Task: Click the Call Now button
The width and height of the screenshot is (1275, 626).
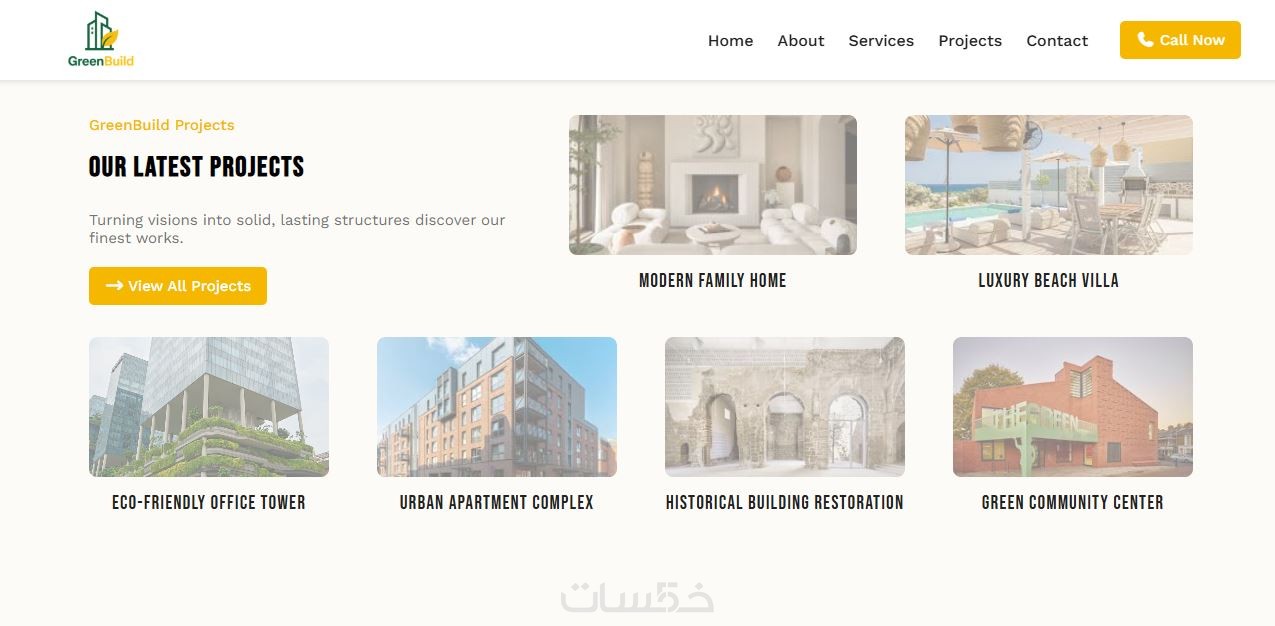Action: point(1180,40)
